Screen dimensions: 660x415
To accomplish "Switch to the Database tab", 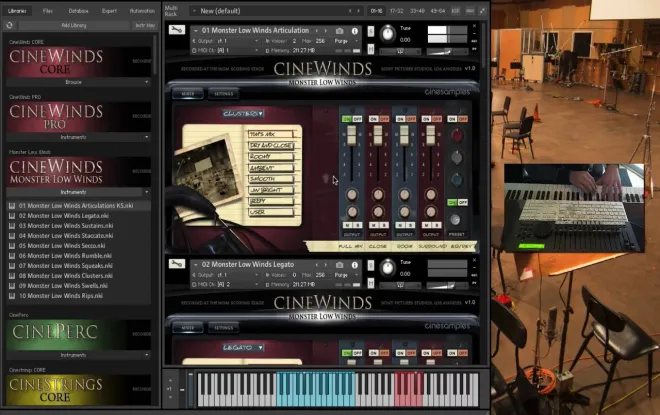I will tap(78, 11).
